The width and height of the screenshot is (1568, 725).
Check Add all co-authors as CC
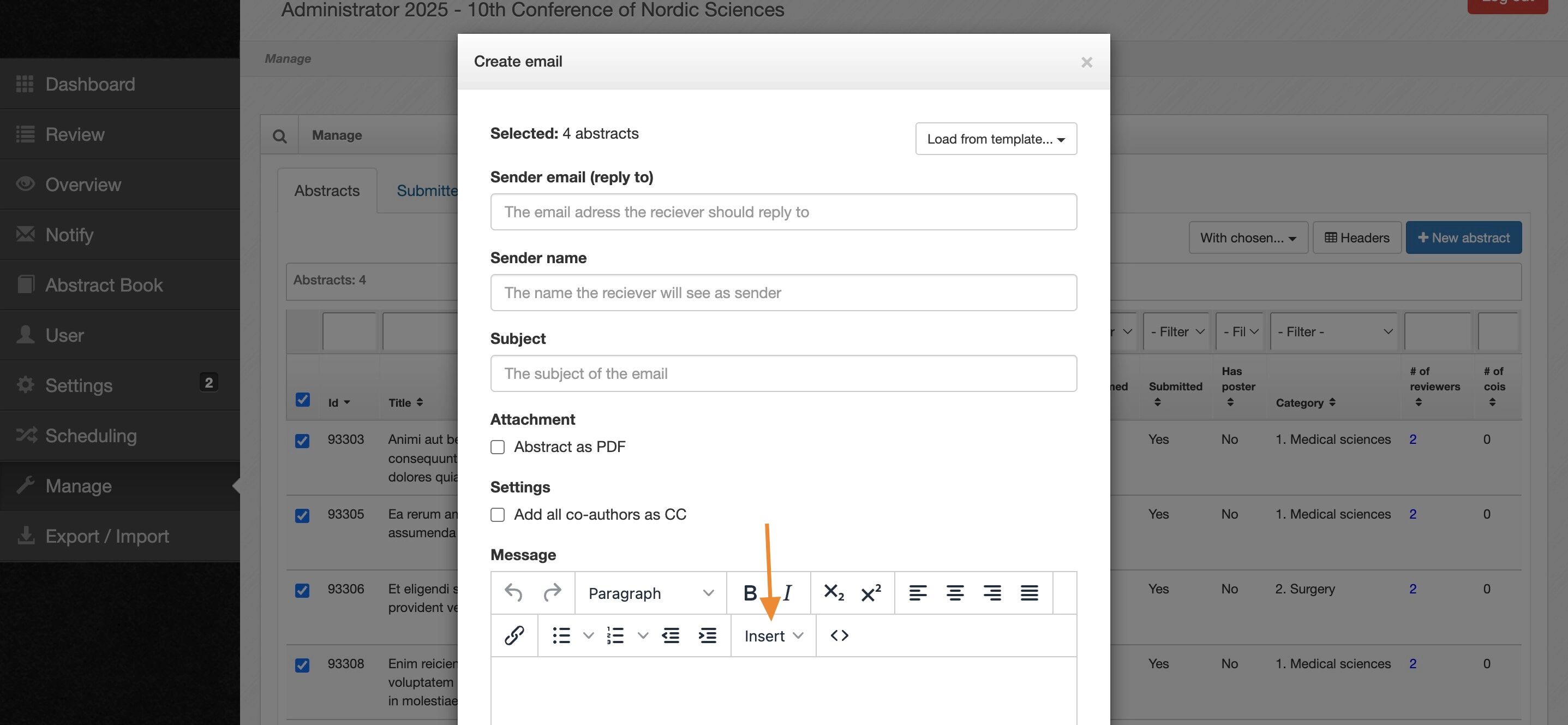498,515
